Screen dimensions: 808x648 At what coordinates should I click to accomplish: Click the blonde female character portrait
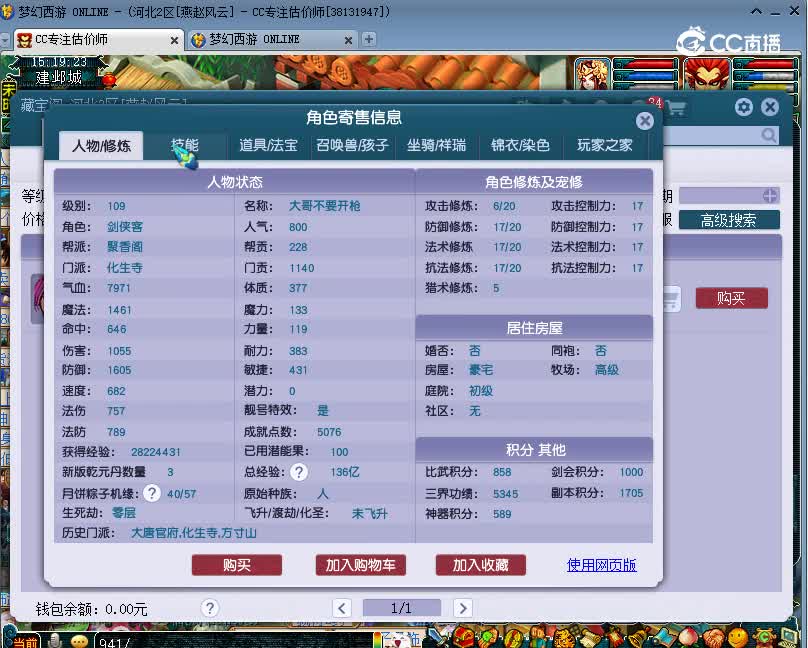pos(592,74)
